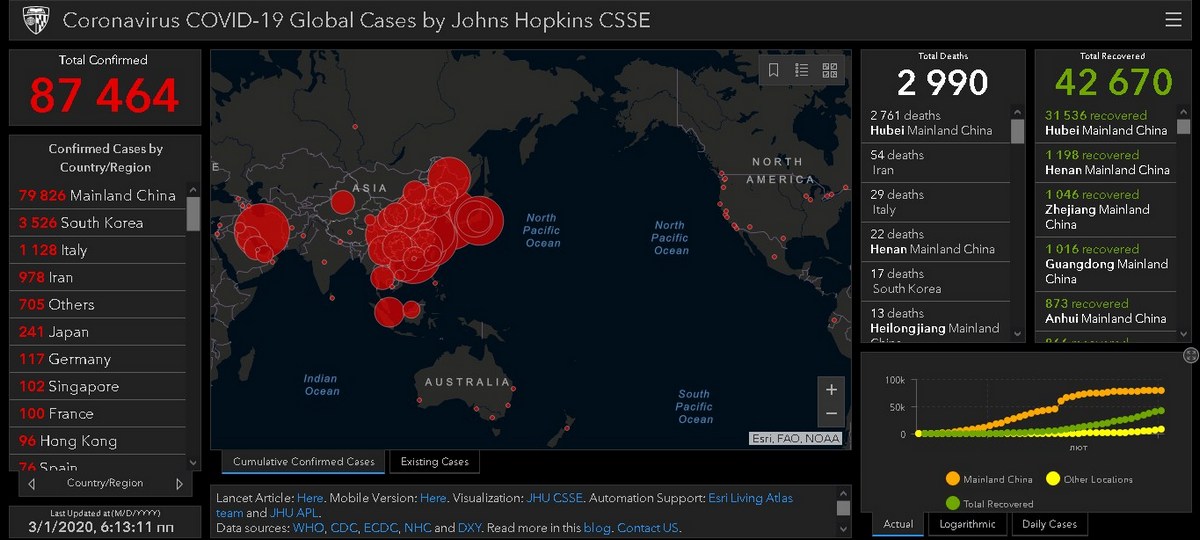
Task: Switch to Cumulative Confirmed Cases tab
Action: (x=304, y=462)
